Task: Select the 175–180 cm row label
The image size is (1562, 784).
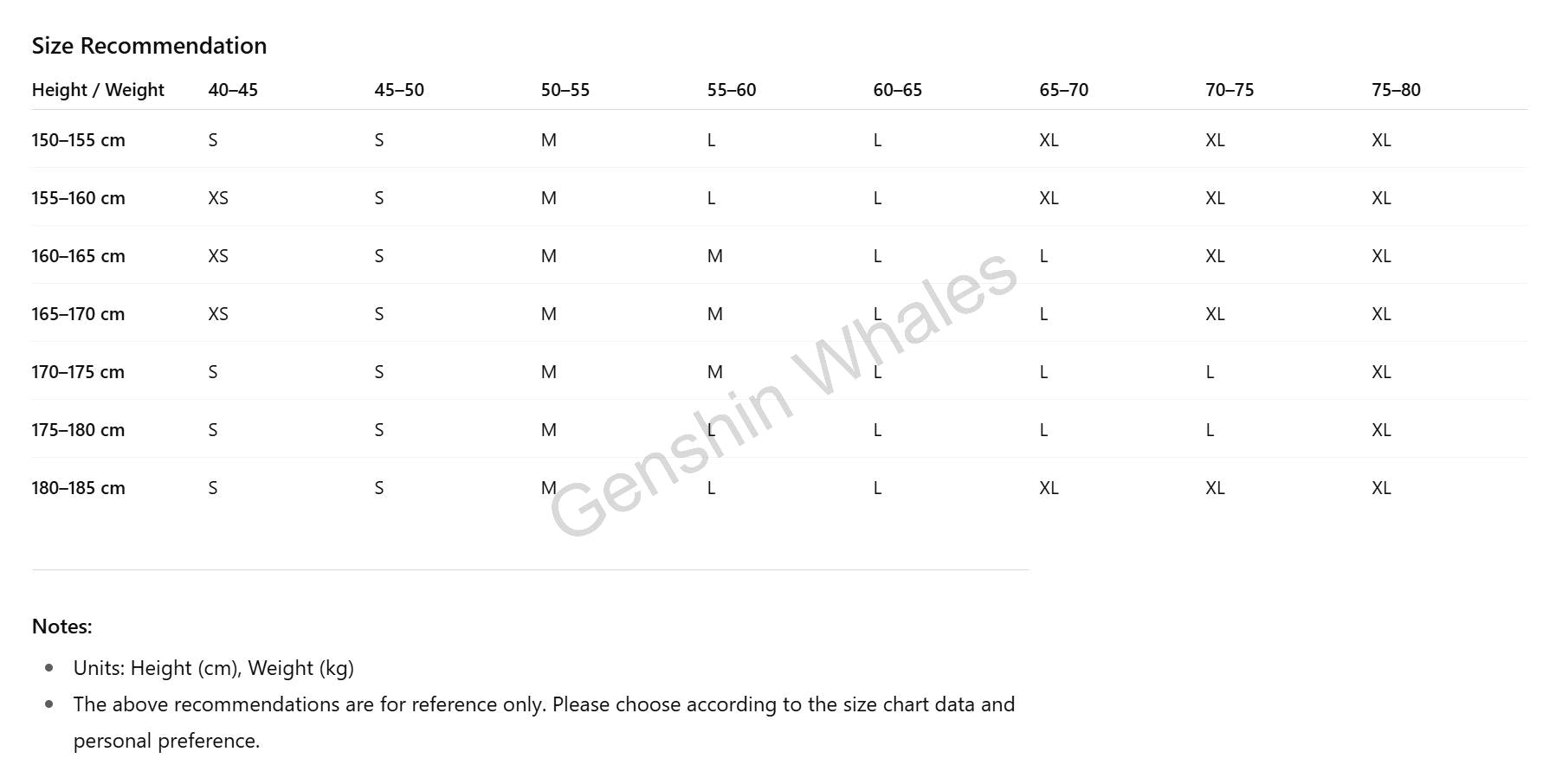Action: coord(78,430)
